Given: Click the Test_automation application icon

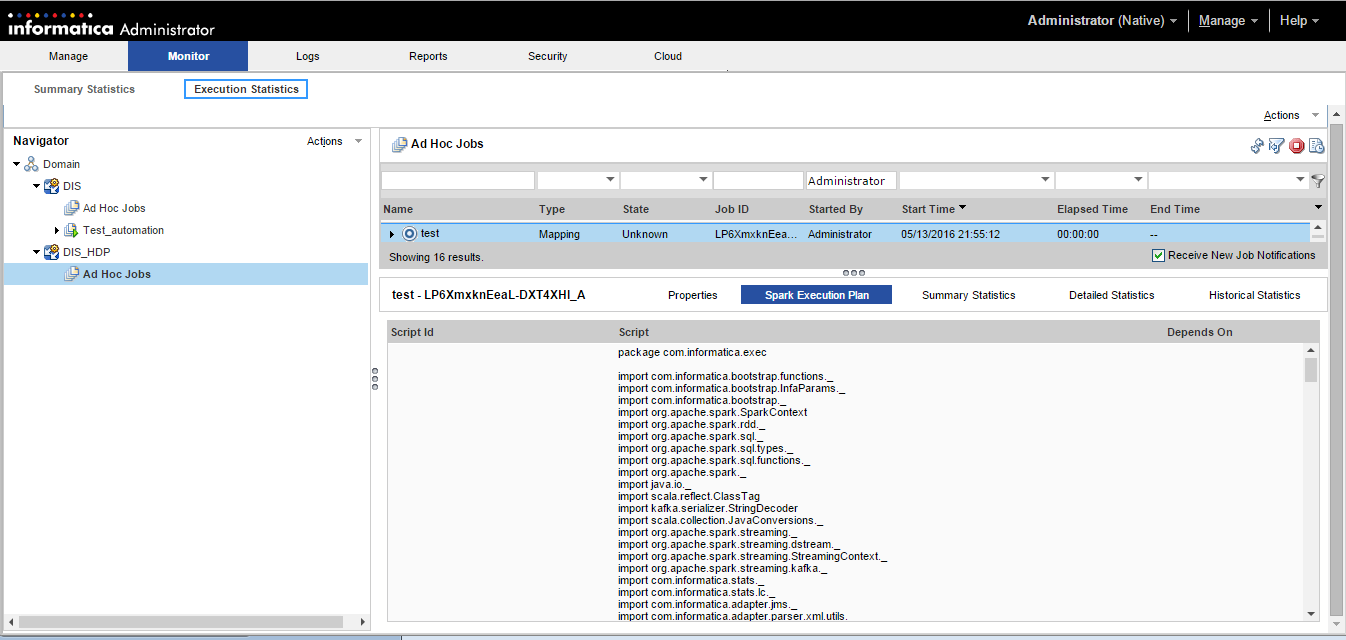Looking at the screenshot, I should 72,230.
